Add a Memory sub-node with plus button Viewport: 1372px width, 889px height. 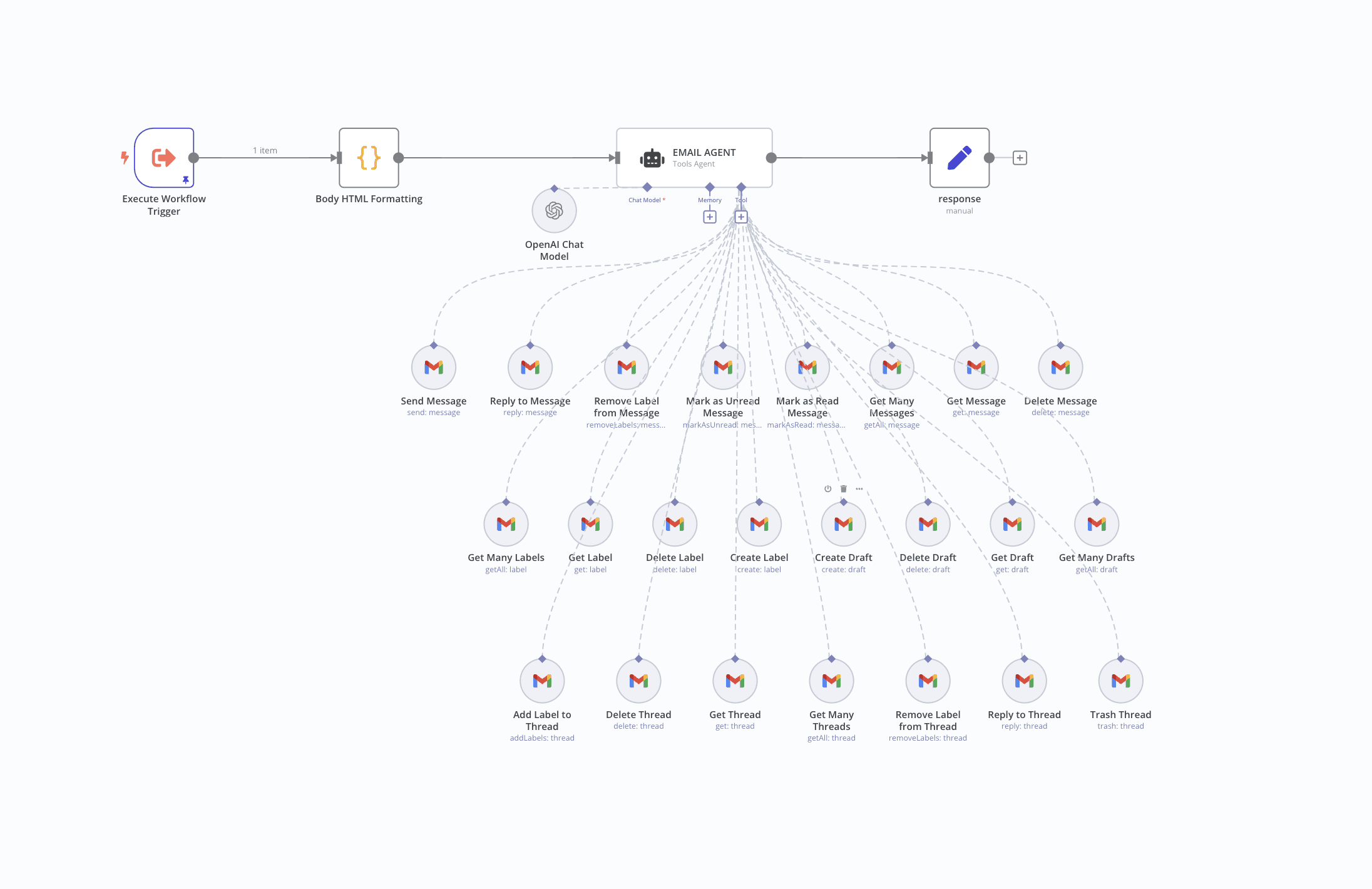coord(710,217)
